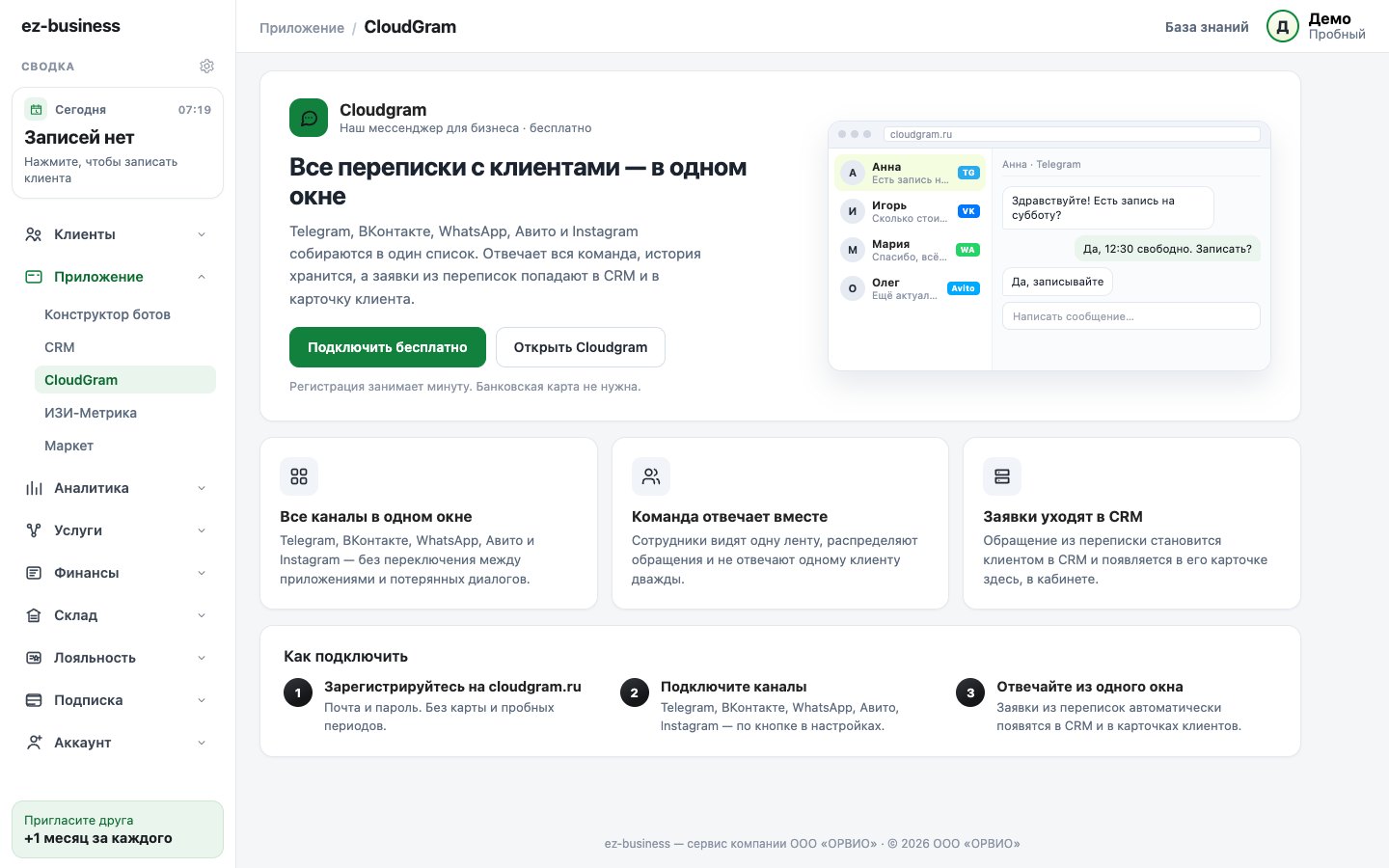Expand the Аккаунт section chevron
Screen dimensions: 1389x868
(202, 743)
